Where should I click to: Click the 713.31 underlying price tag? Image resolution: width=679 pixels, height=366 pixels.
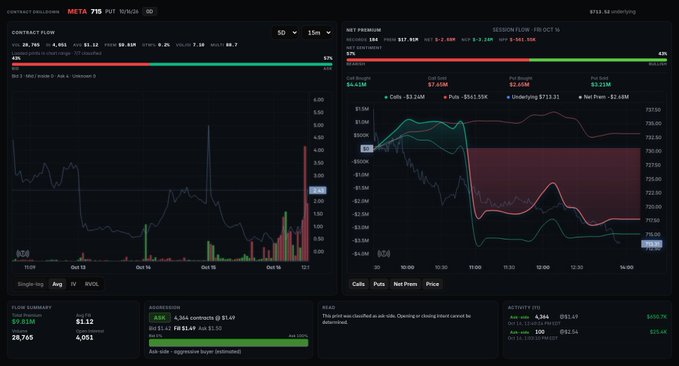(651, 244)
